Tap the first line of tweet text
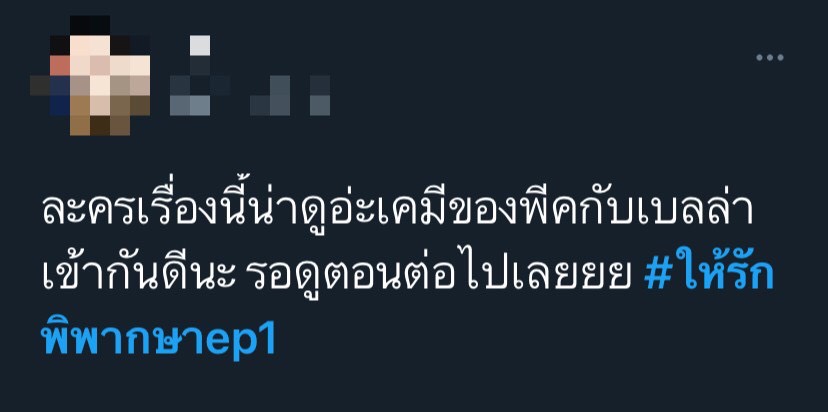This screenshot has height=412, width=828. pos(397,211)
